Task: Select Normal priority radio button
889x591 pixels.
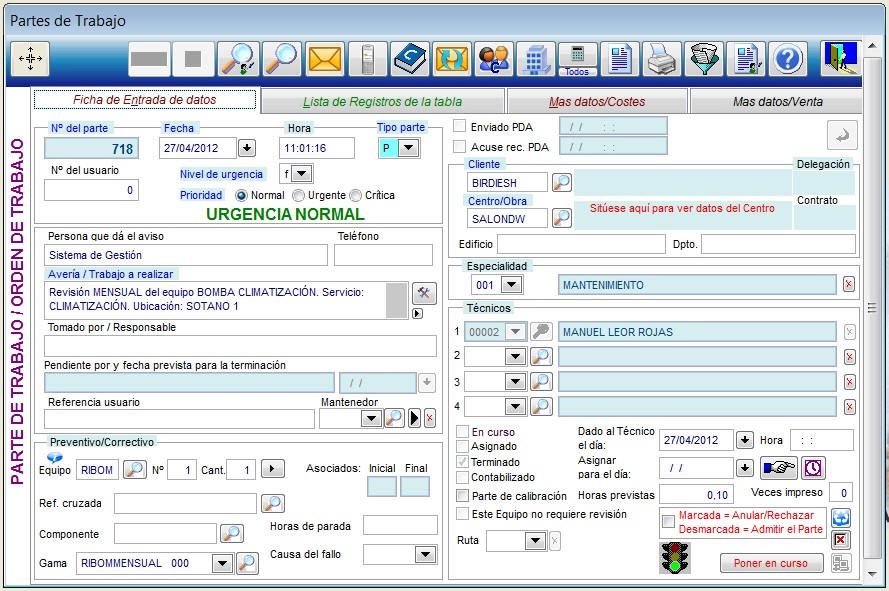Action: (x=242, y=196)
